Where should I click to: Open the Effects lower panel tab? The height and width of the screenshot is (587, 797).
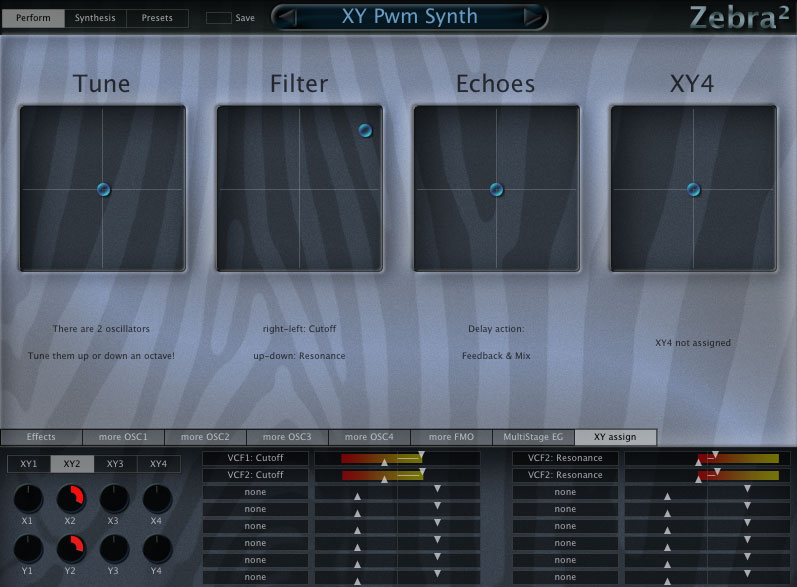pos(41,437)
